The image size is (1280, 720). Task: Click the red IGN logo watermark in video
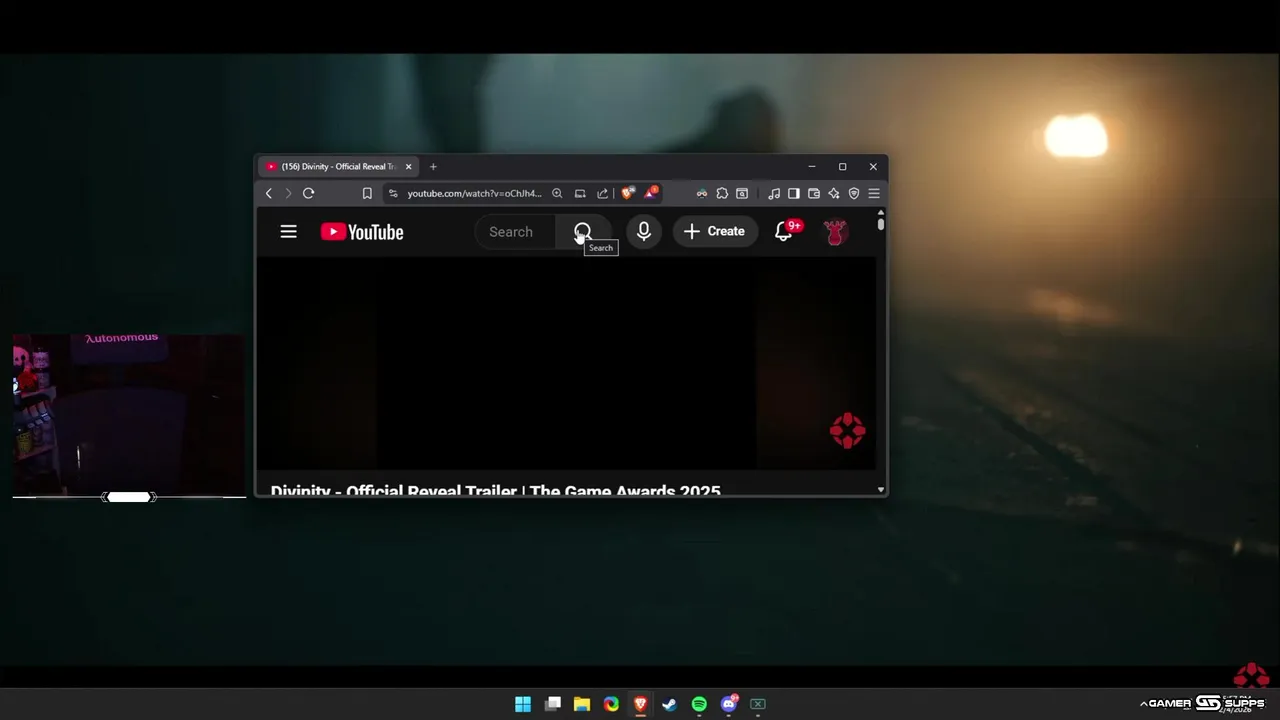(847, 430)
